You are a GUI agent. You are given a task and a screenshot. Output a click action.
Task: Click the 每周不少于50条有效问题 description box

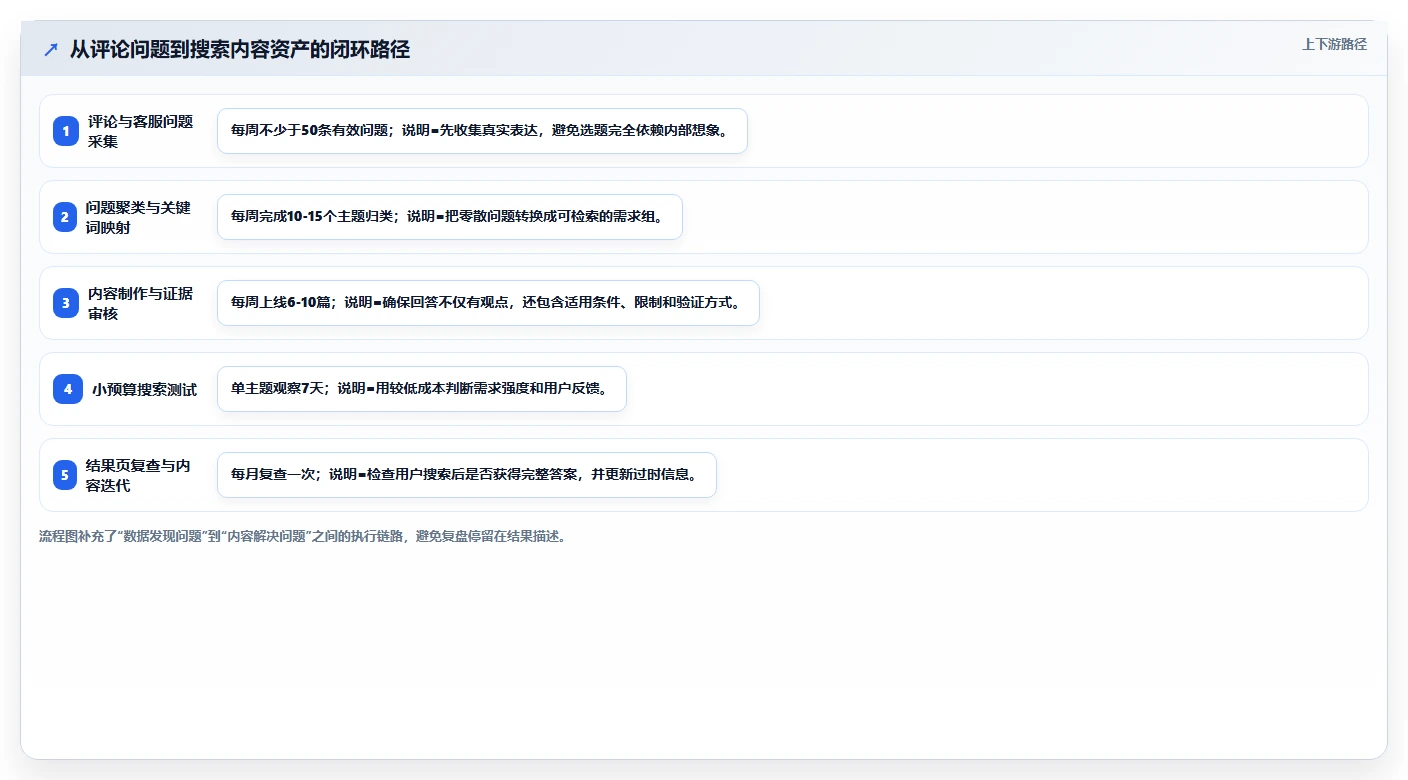coord(482,131)
